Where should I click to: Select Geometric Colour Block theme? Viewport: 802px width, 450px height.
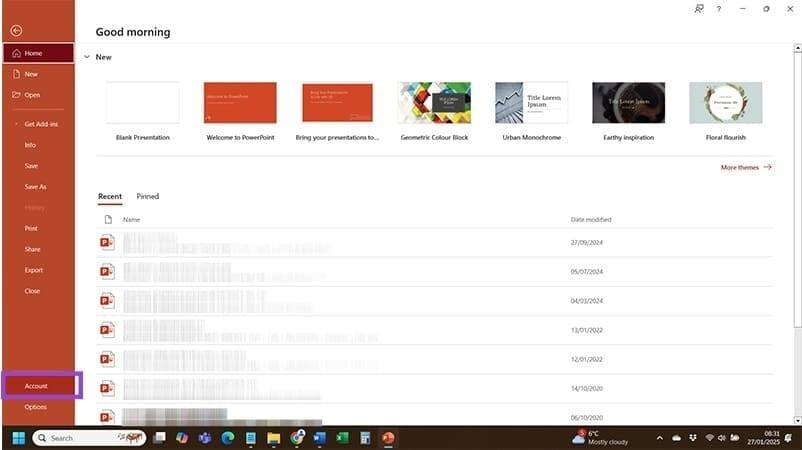[434, 111]
